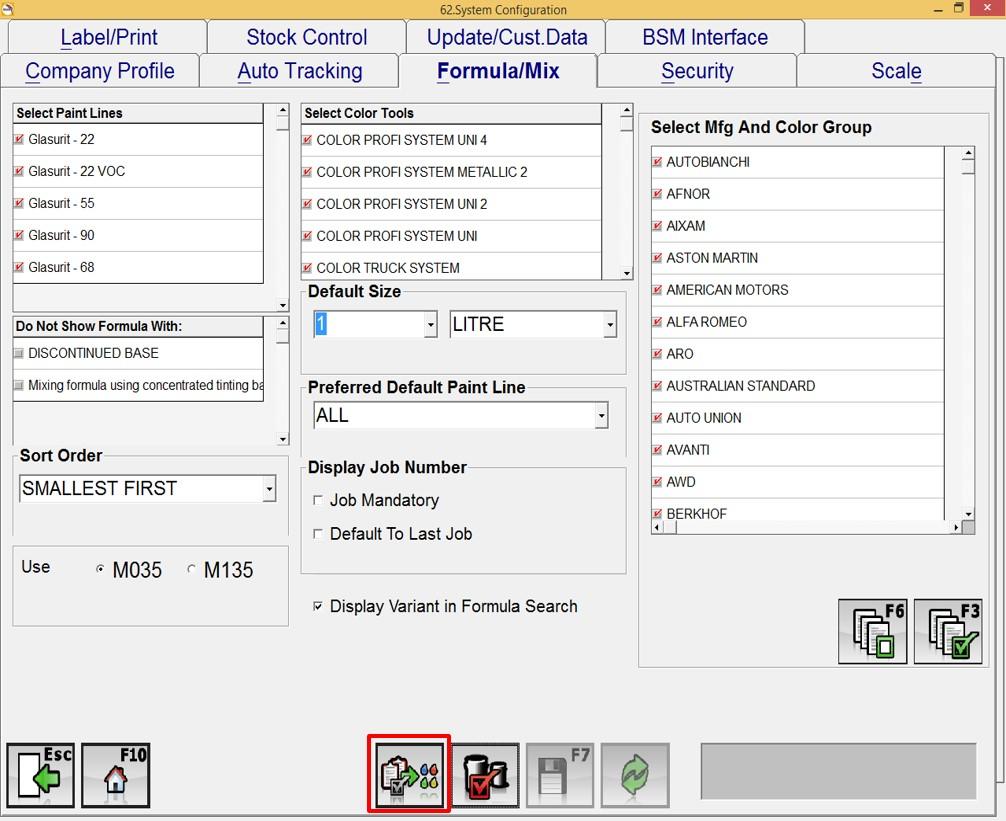Click the F3 select all manufacturers icon
Image resolution: width=1006 pixels, height=821 pixels.
coord(948,632)
